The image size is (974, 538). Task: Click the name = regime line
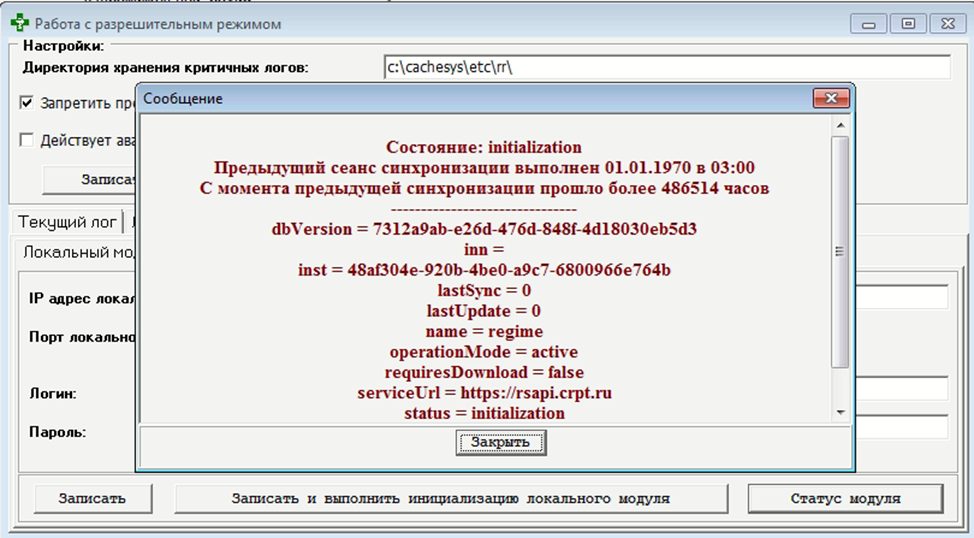click(x=484, y=331)
